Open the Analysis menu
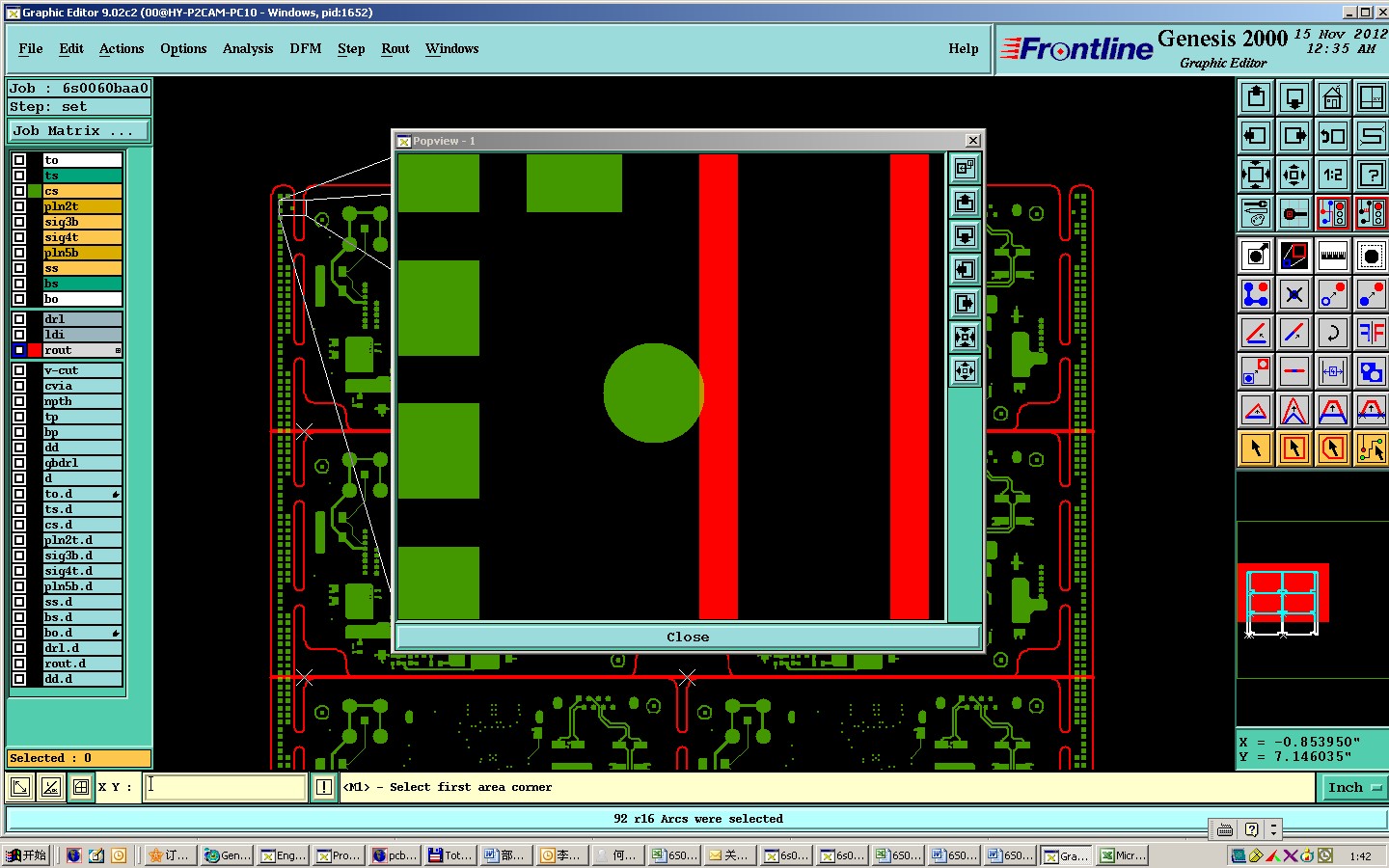The height and width of the screenshot is (868, 1389). [248, 48]
